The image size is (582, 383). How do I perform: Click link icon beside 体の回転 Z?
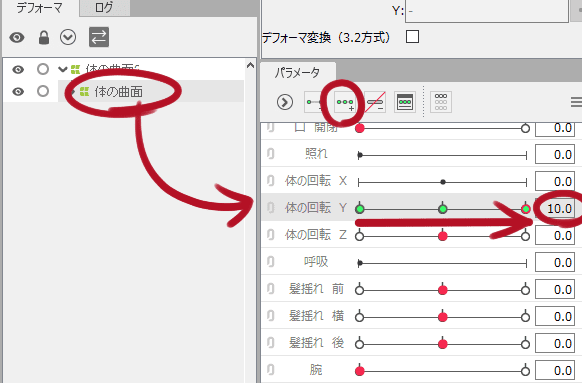tap(271, 235)
